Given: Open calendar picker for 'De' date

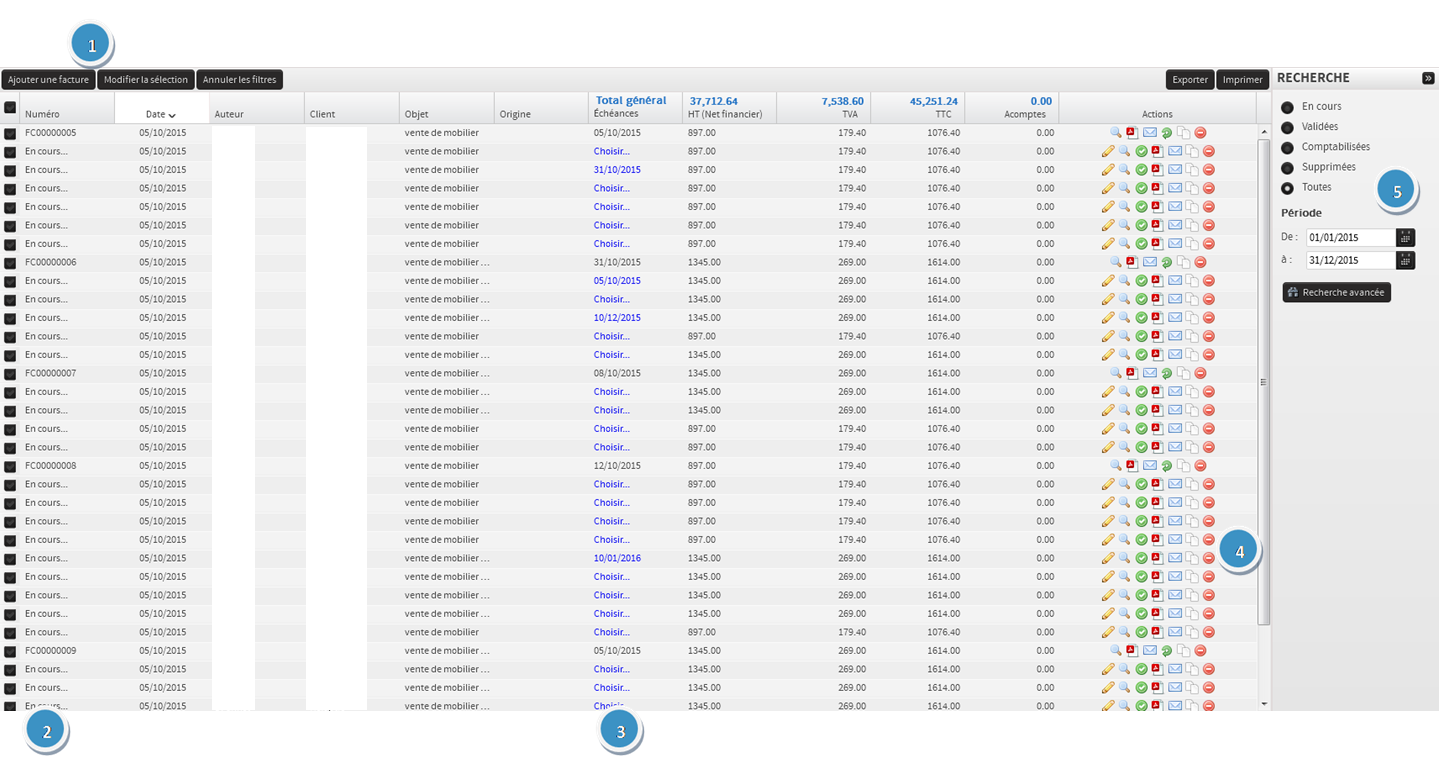Looking at the screenshot, I should [1405, 238].
